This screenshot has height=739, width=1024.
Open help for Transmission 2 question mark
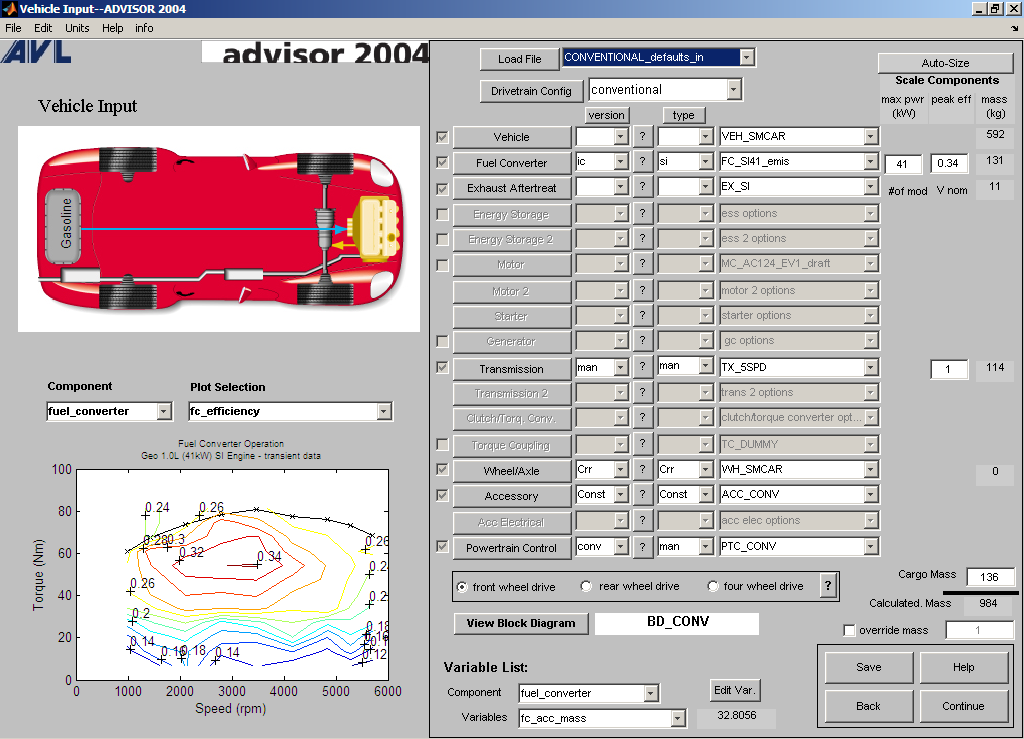pyautogui.click(x=643, y=392)
